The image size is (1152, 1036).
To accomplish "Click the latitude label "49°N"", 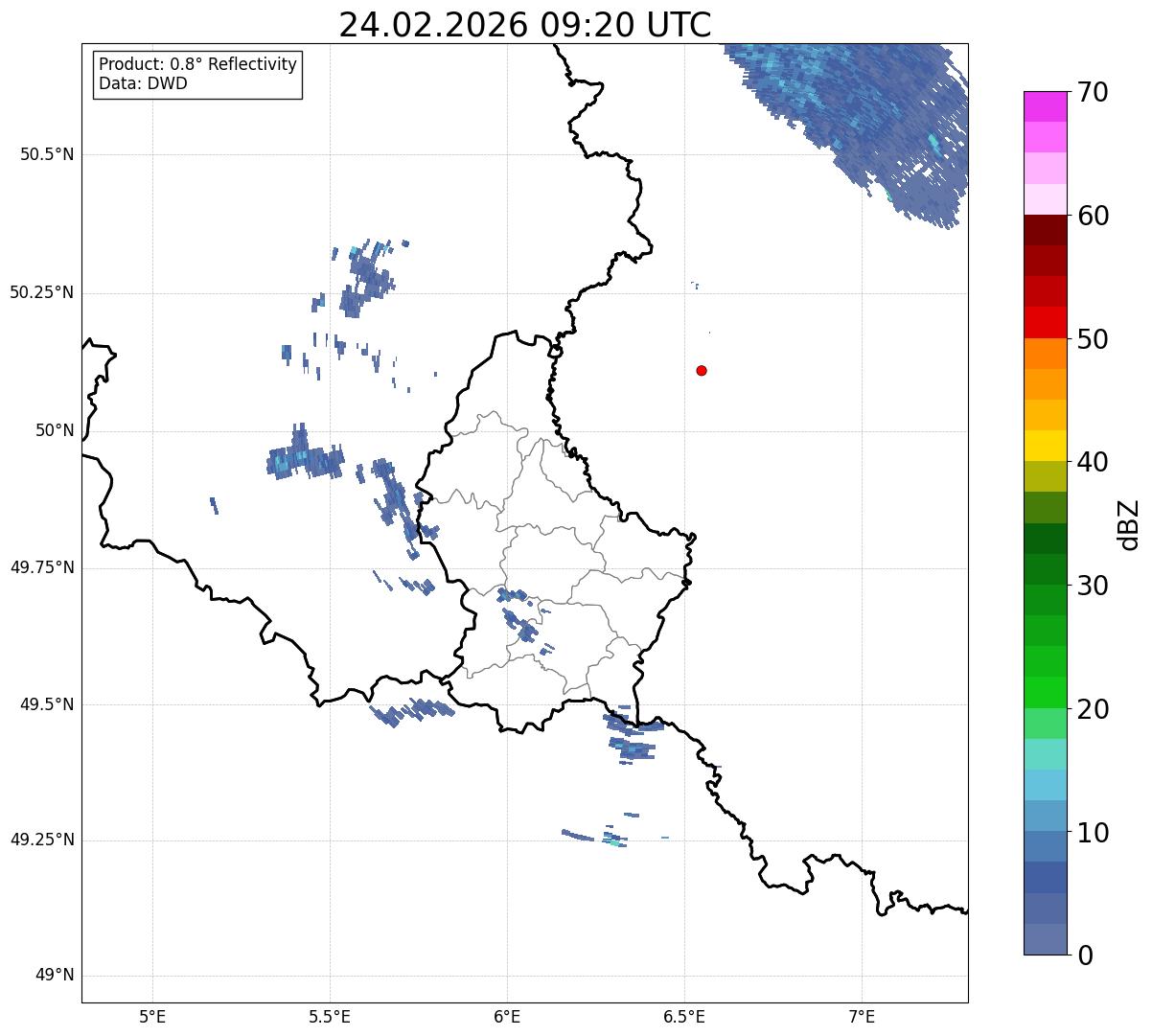I will coord(55,977).
